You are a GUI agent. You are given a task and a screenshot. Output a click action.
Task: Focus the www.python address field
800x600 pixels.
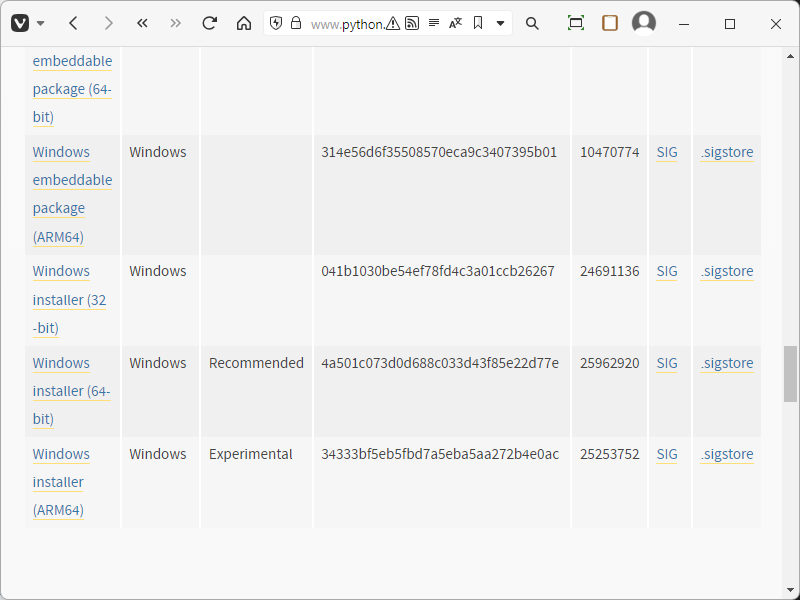click(x=347, y=24)
